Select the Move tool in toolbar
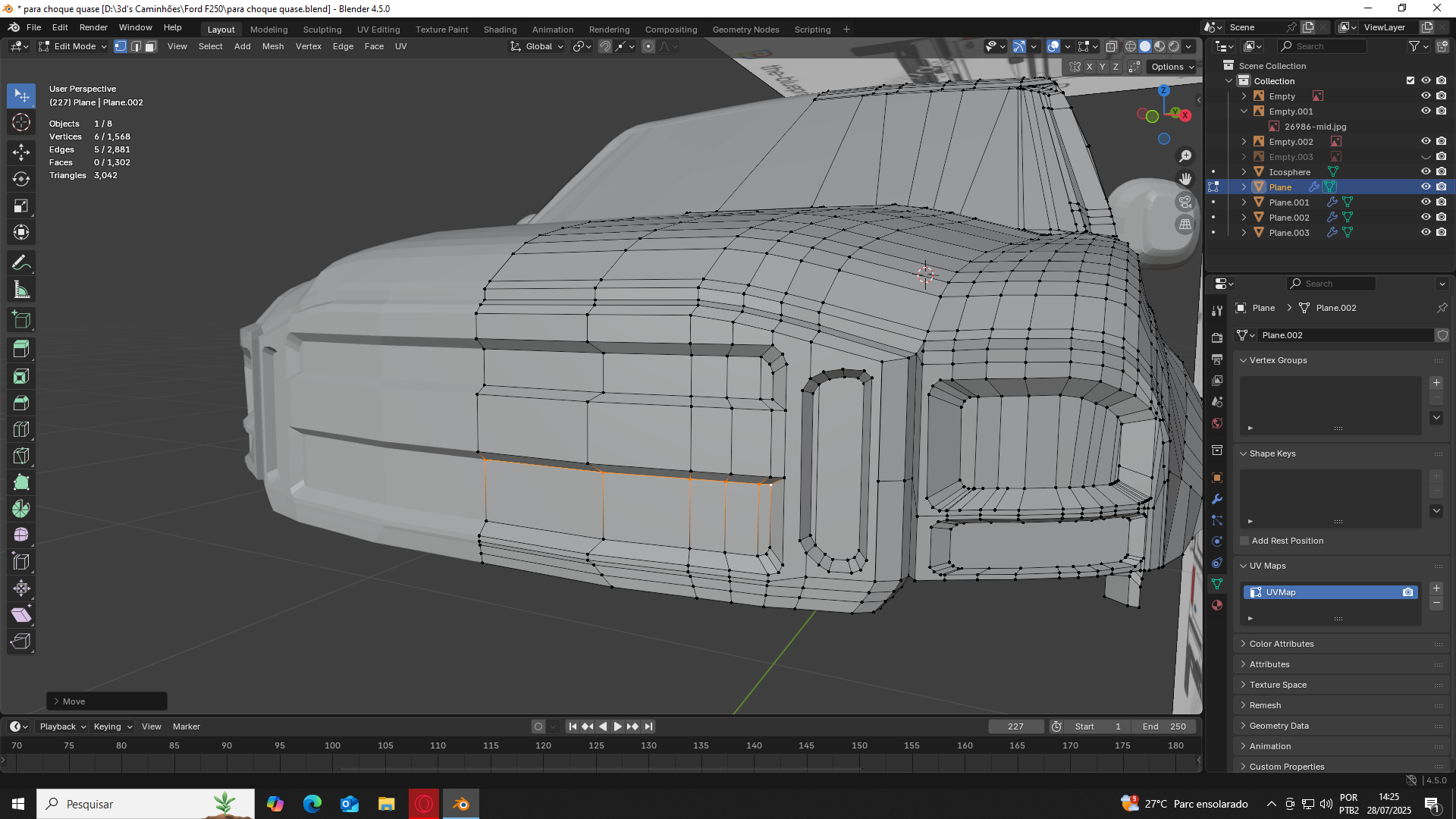The height and width of the screenshot is (819, 1456). 21,152
